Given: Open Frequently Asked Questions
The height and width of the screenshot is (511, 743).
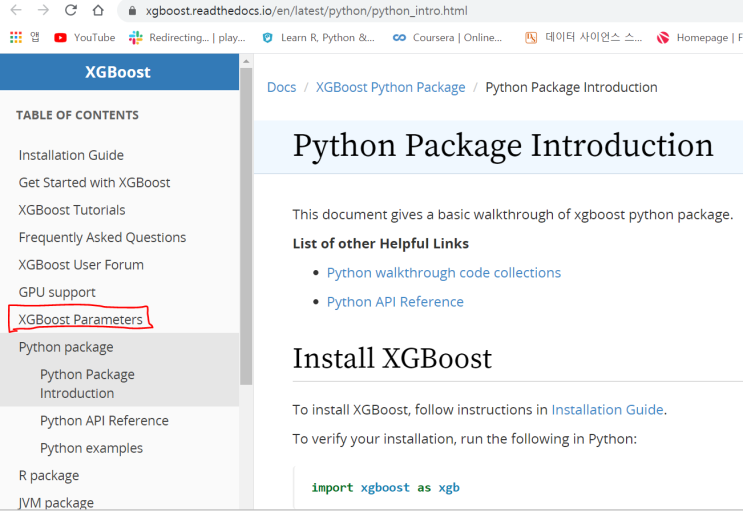Looking at the screenshot, I should 102,237.
